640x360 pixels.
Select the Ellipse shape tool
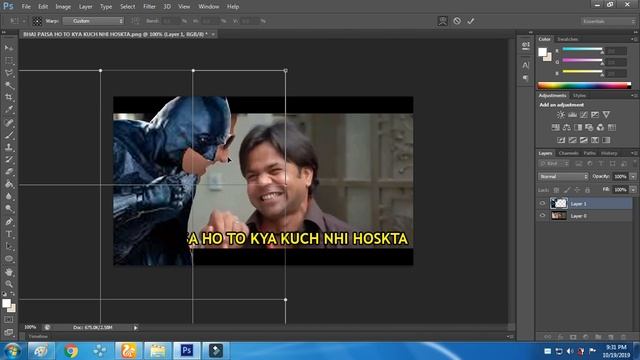coord(9,259)
